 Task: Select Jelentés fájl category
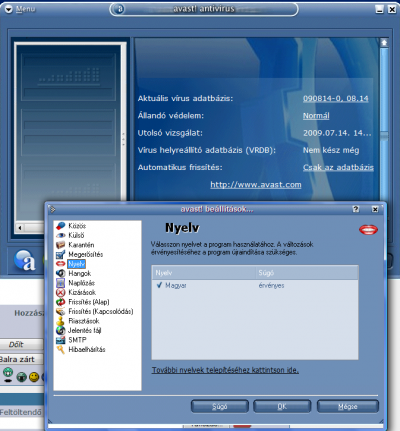tap(85, 330)
